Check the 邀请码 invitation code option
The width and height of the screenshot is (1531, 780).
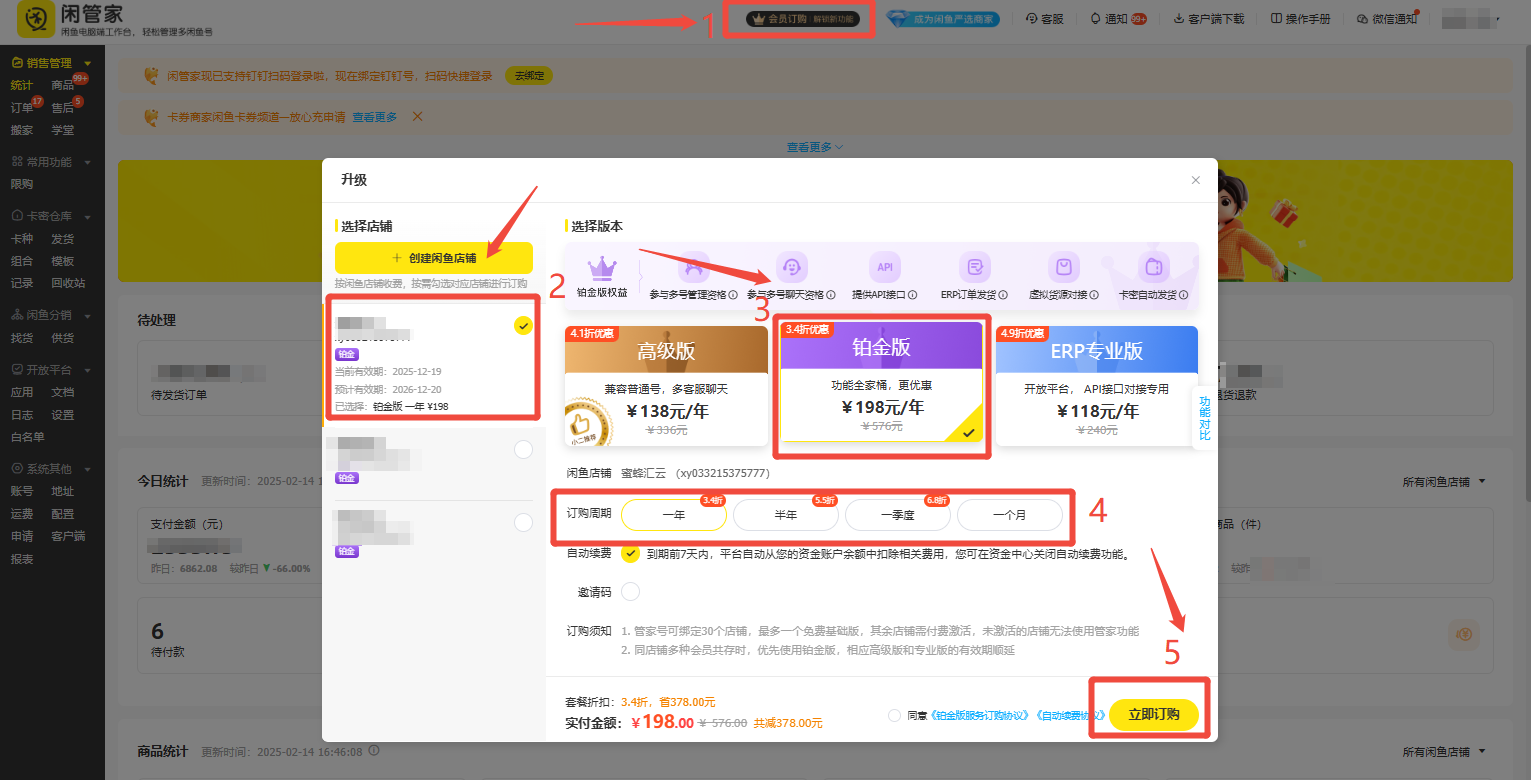(631, 591)
